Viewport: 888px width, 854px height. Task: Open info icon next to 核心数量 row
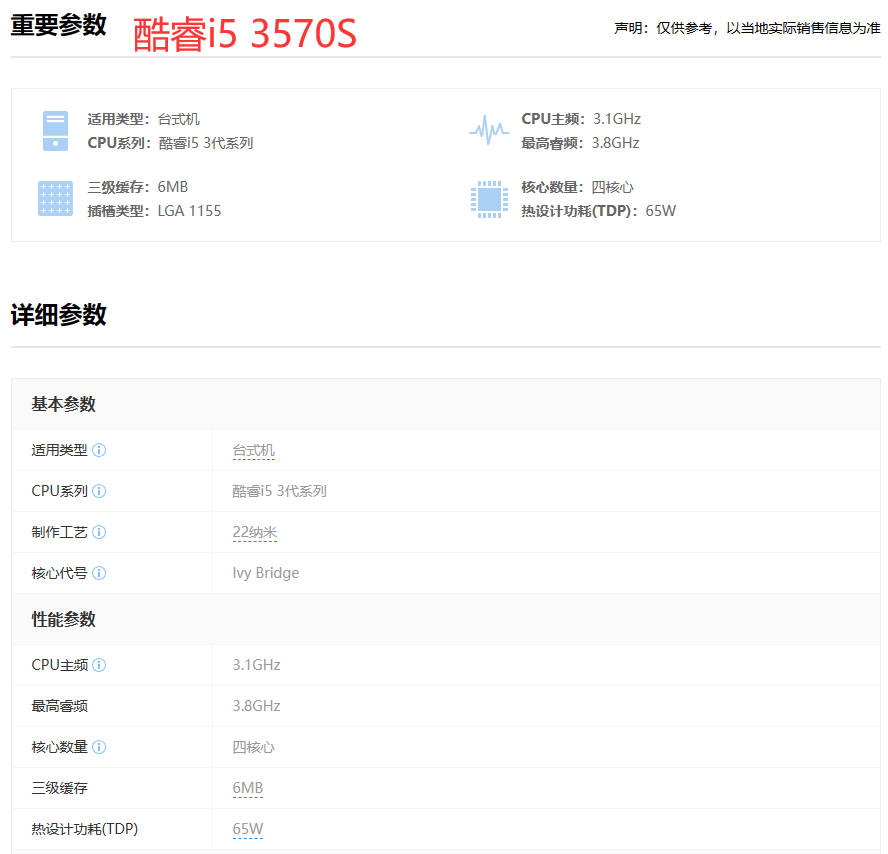pos(99,747)
